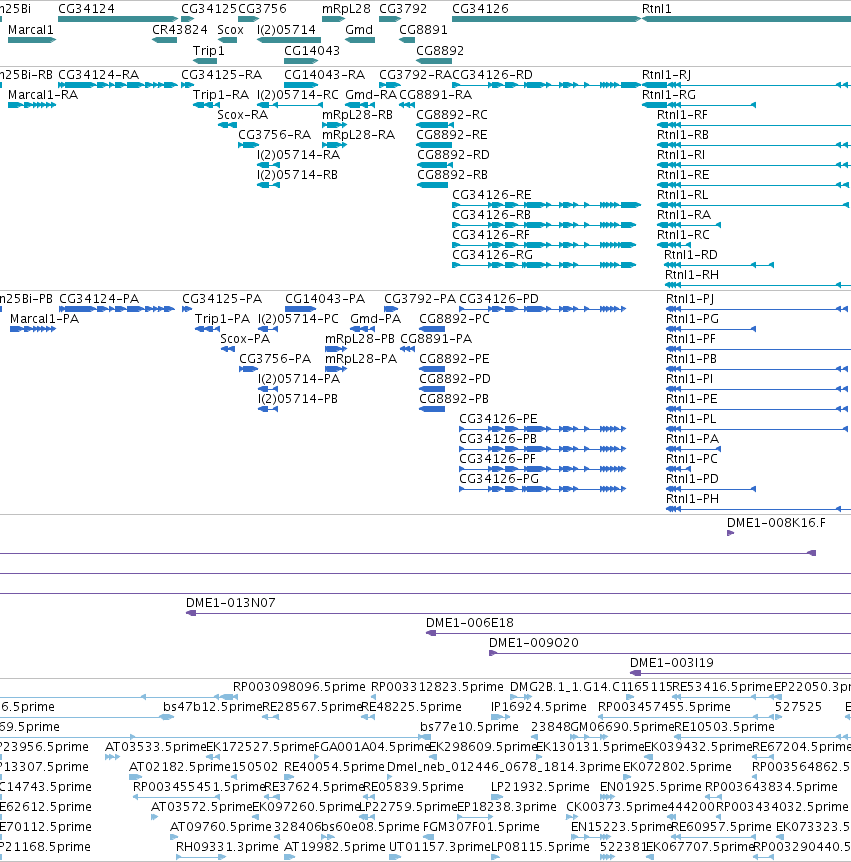Viewport: 851px width, 862px height.
Task: Open the mRpL28-RB transcript label
Action: coord(357,115)
